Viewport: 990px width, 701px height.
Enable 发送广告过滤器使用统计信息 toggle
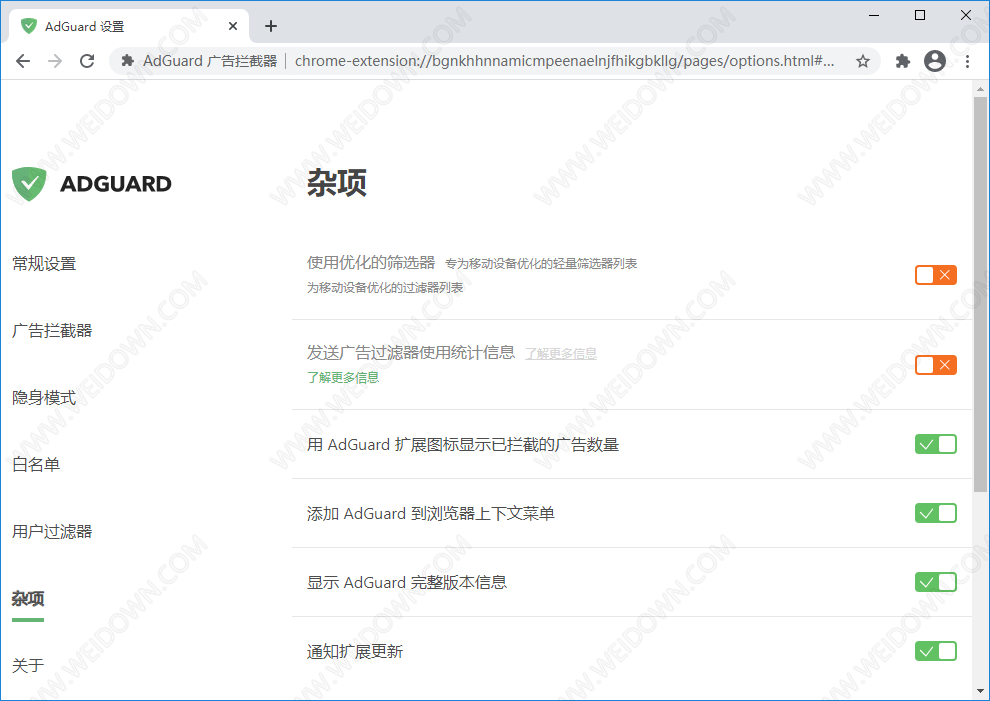[936, 364]
